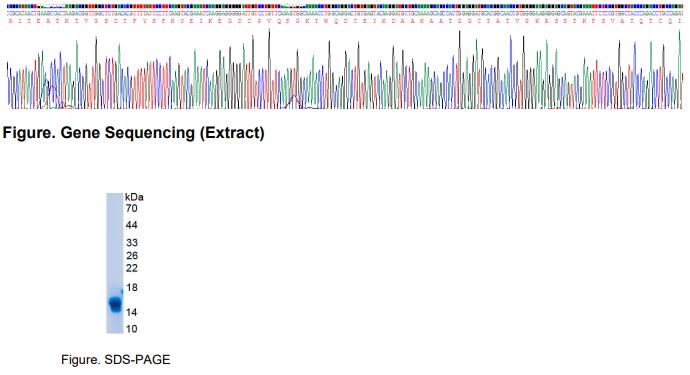Click the "Figure. Gene Sequencing (Extract)" caption
The width and height of the screenshot is (690, 375).
click(x=133, y=132)
